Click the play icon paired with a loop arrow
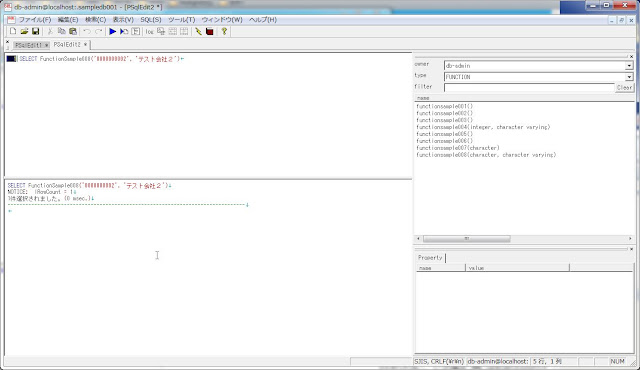The image size is (640, 370). point(124,31)
